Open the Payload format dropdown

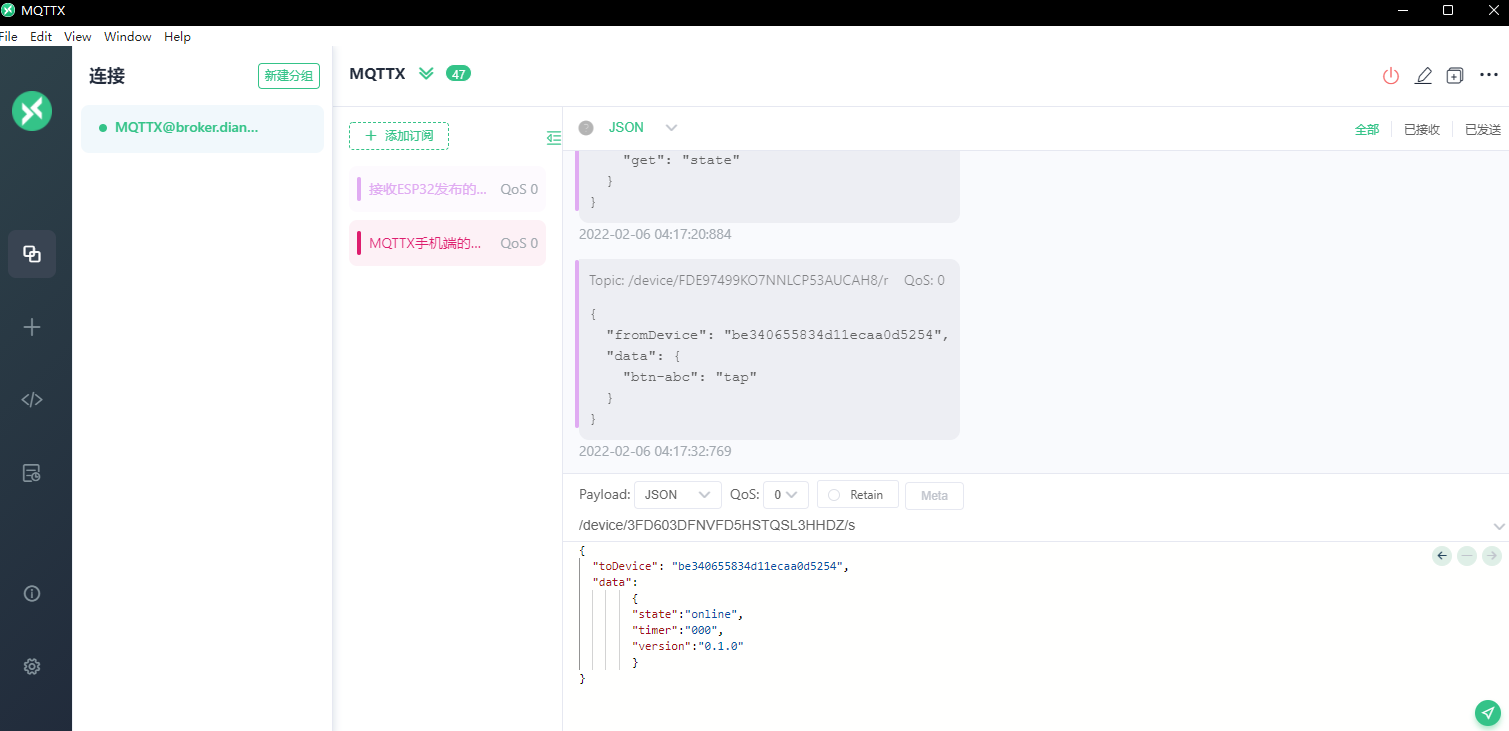pyautogui.click(x=678, y=494)
